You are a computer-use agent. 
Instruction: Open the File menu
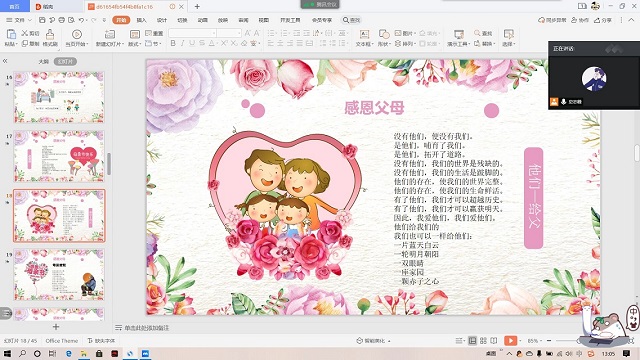[18, 20]
